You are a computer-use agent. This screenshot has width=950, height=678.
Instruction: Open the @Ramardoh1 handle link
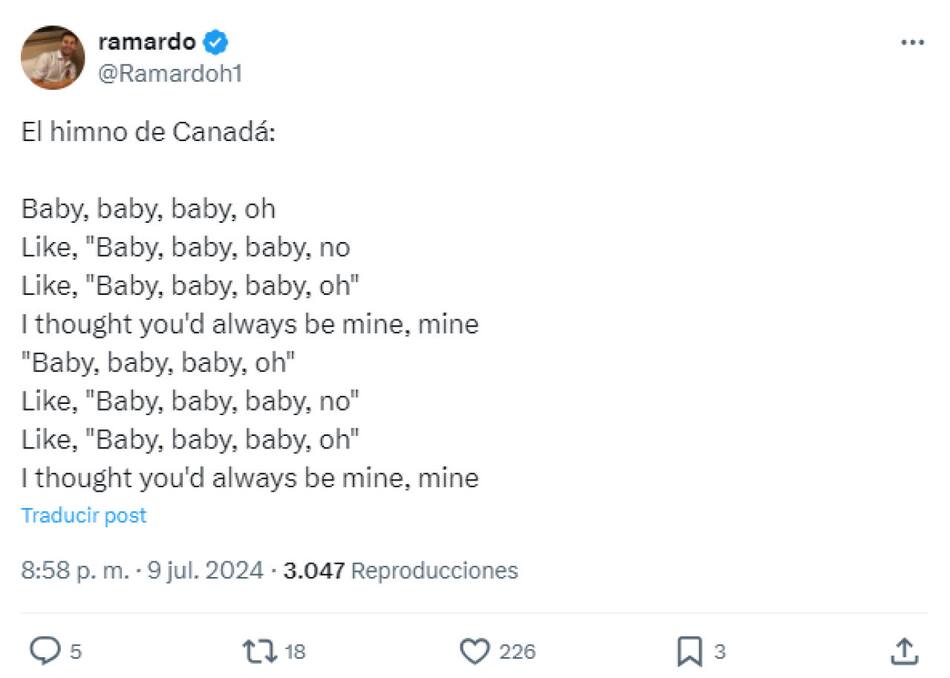click(x=170, y=74)
